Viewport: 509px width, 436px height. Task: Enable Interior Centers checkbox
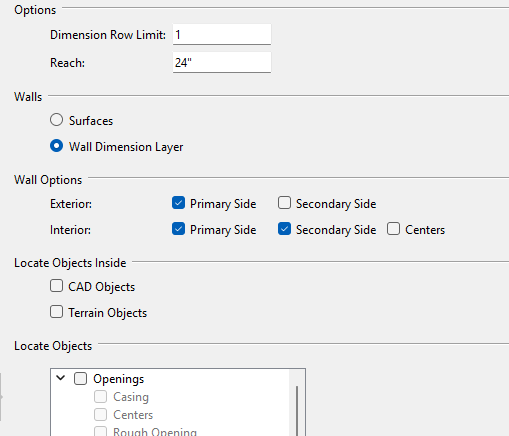point(393,229)
